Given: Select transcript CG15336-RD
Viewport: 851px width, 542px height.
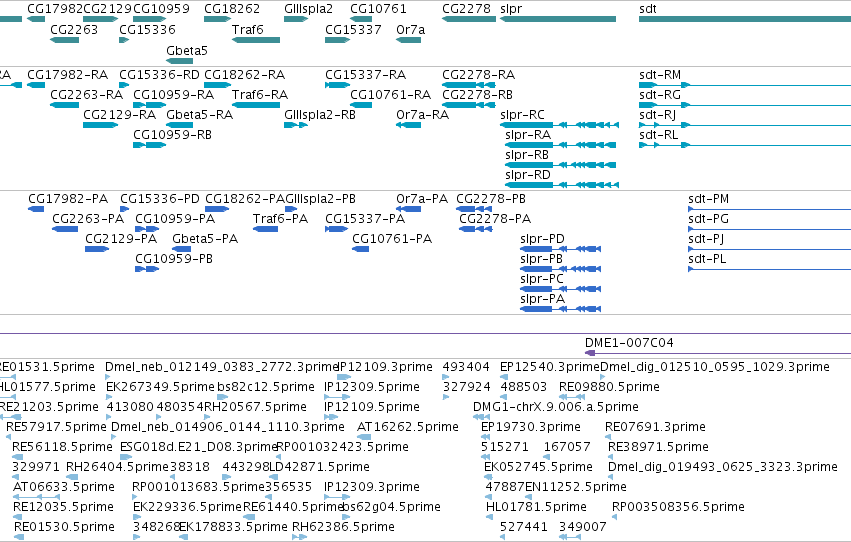Looking at the screenshot, I should pyautogui.click(x=160, y=74).
